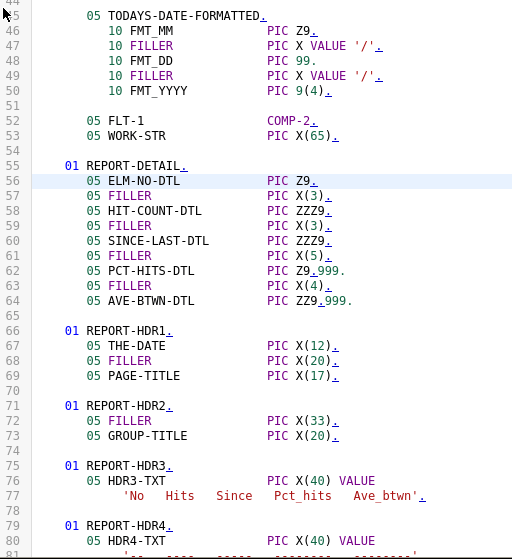Click the COMP-2 usage keyword
The height and width of the screenshot is (559, 512).
(288, 121)
